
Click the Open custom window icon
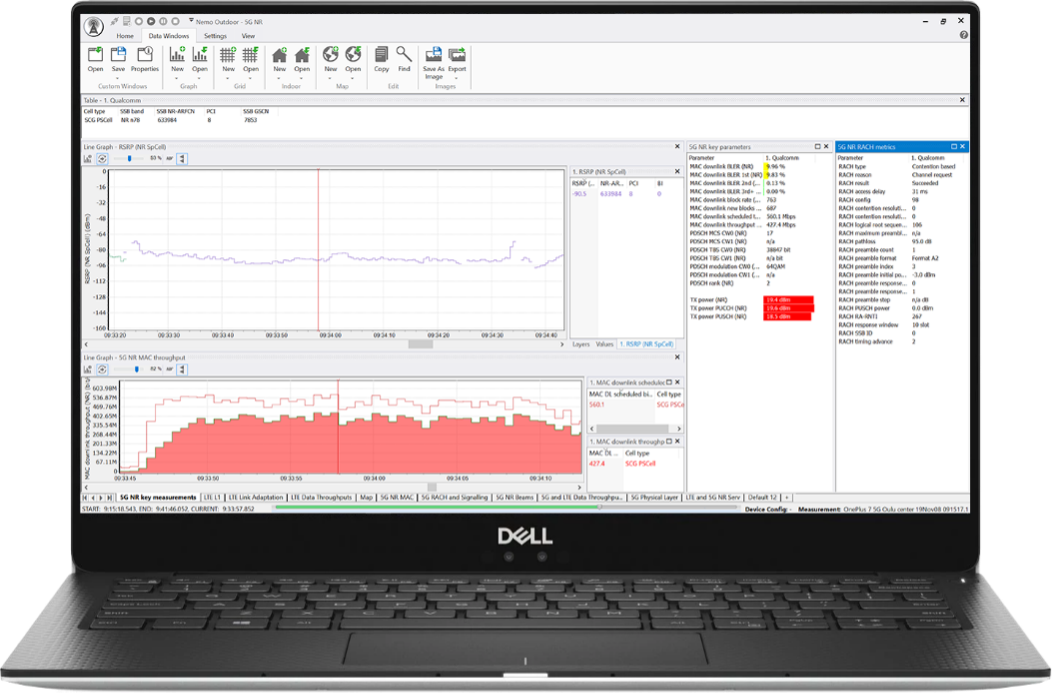95,55
